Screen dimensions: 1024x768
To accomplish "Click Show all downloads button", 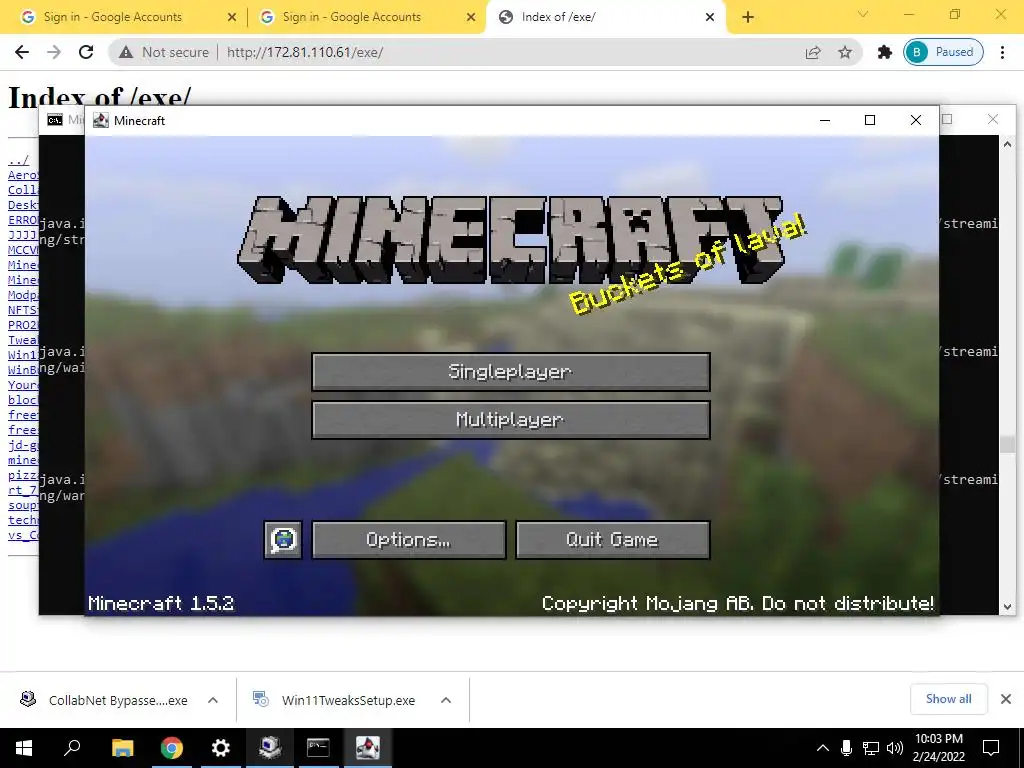I will [948, 699].
